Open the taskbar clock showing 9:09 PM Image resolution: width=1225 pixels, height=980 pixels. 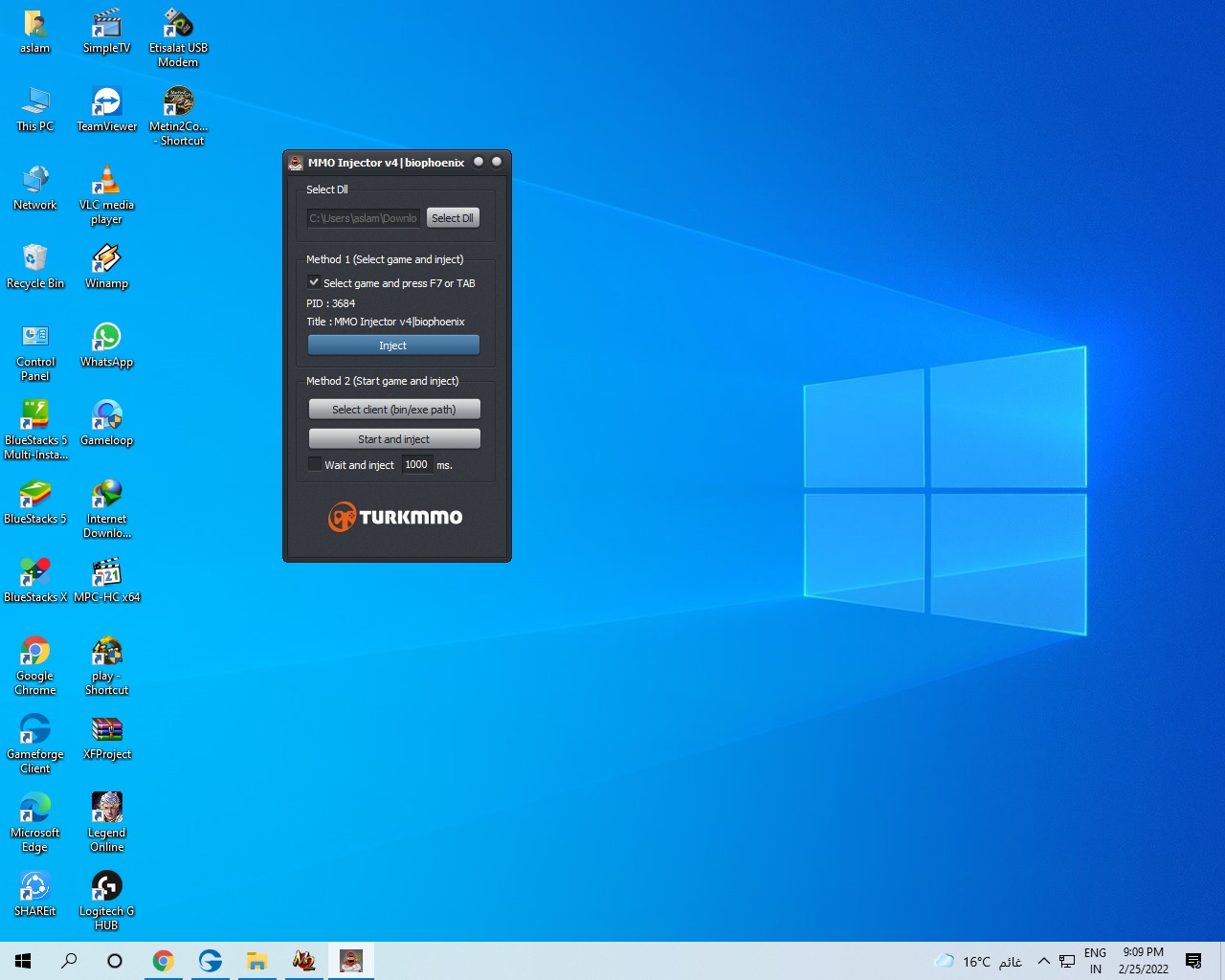click(1144, 961)
